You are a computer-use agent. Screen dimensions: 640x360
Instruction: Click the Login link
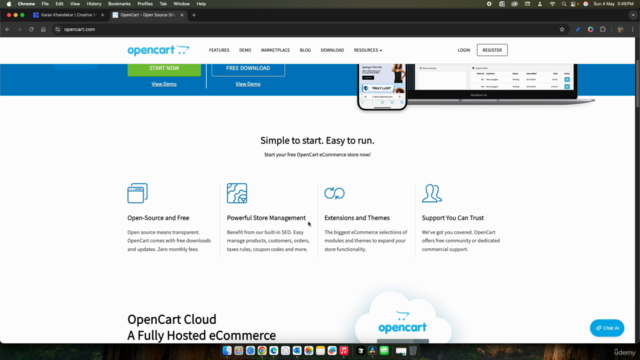tap(464, 50)
